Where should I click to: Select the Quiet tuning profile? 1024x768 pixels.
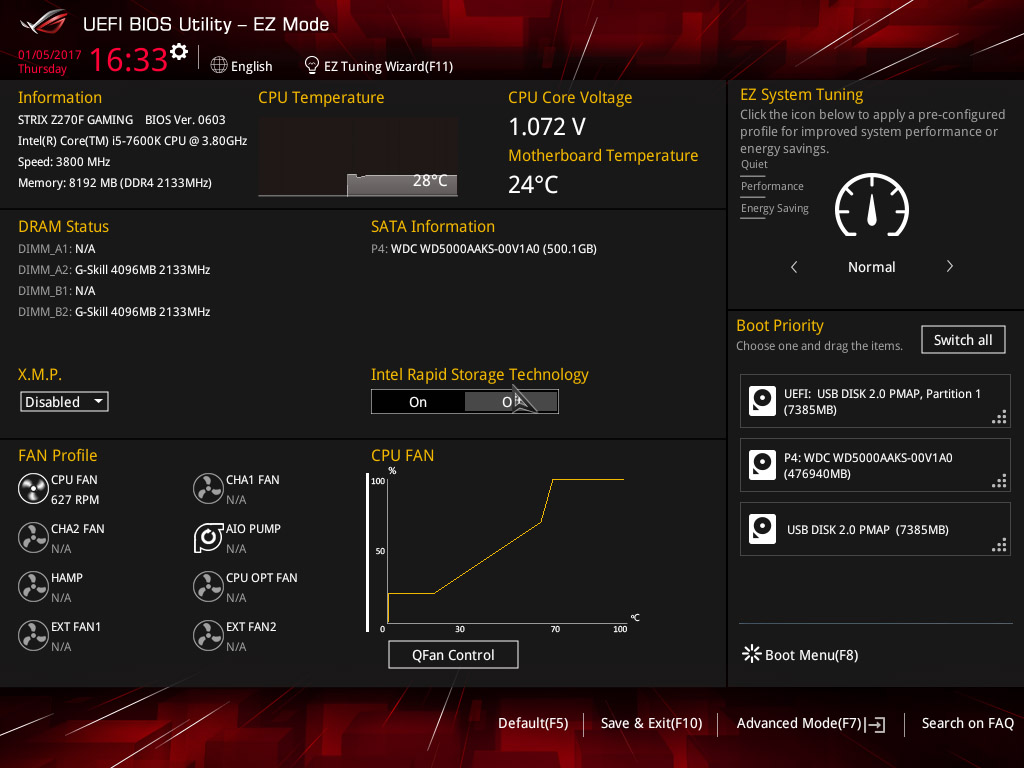[x=754, y=165]
